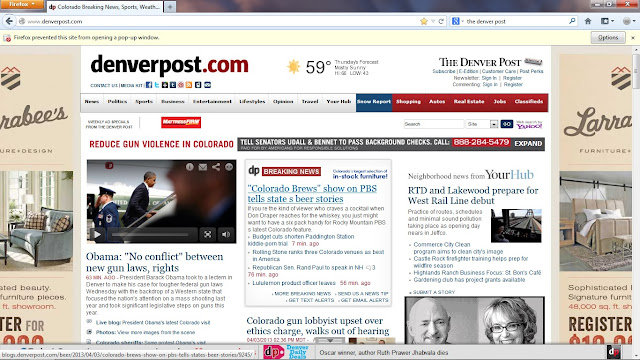Click the SUBMIT A STORY link
The image size is (640, 360).
point(433,292)
